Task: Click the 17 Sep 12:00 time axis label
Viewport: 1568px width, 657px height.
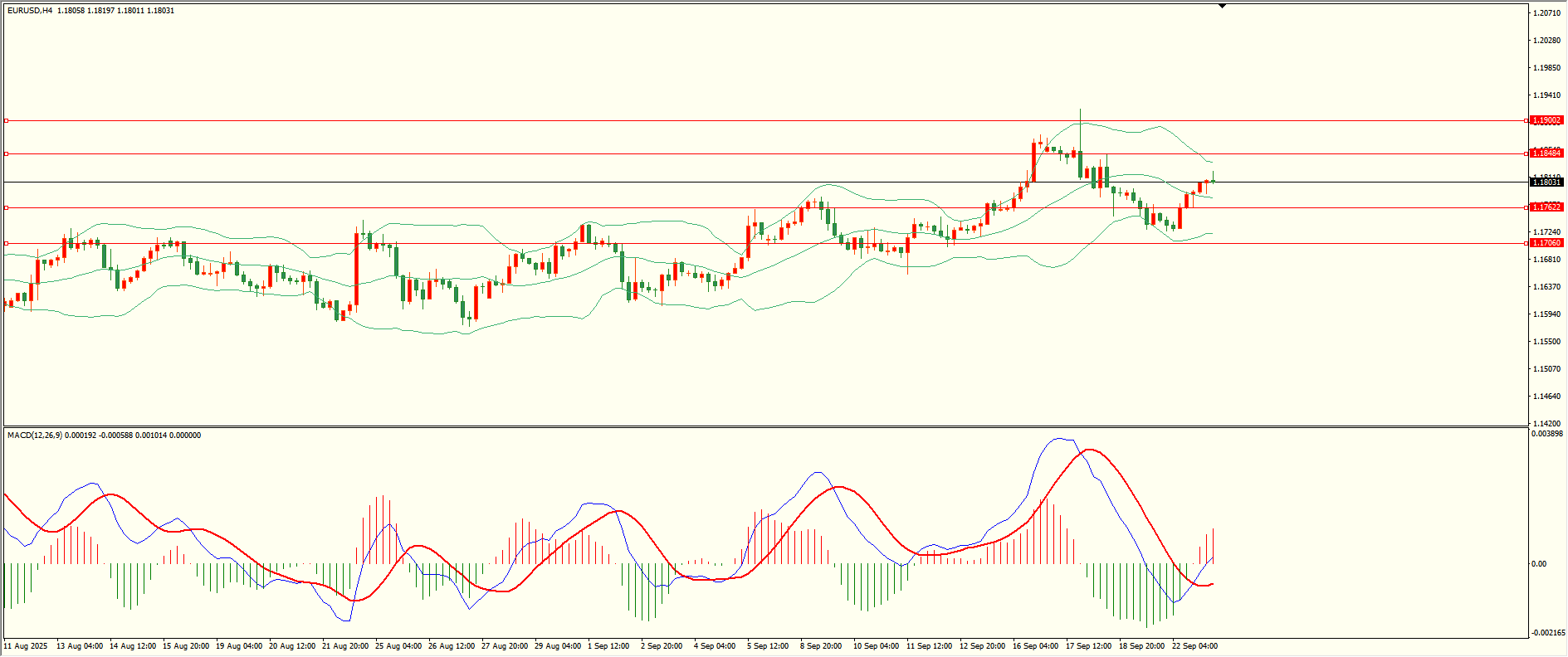Action: (1088, 646)
